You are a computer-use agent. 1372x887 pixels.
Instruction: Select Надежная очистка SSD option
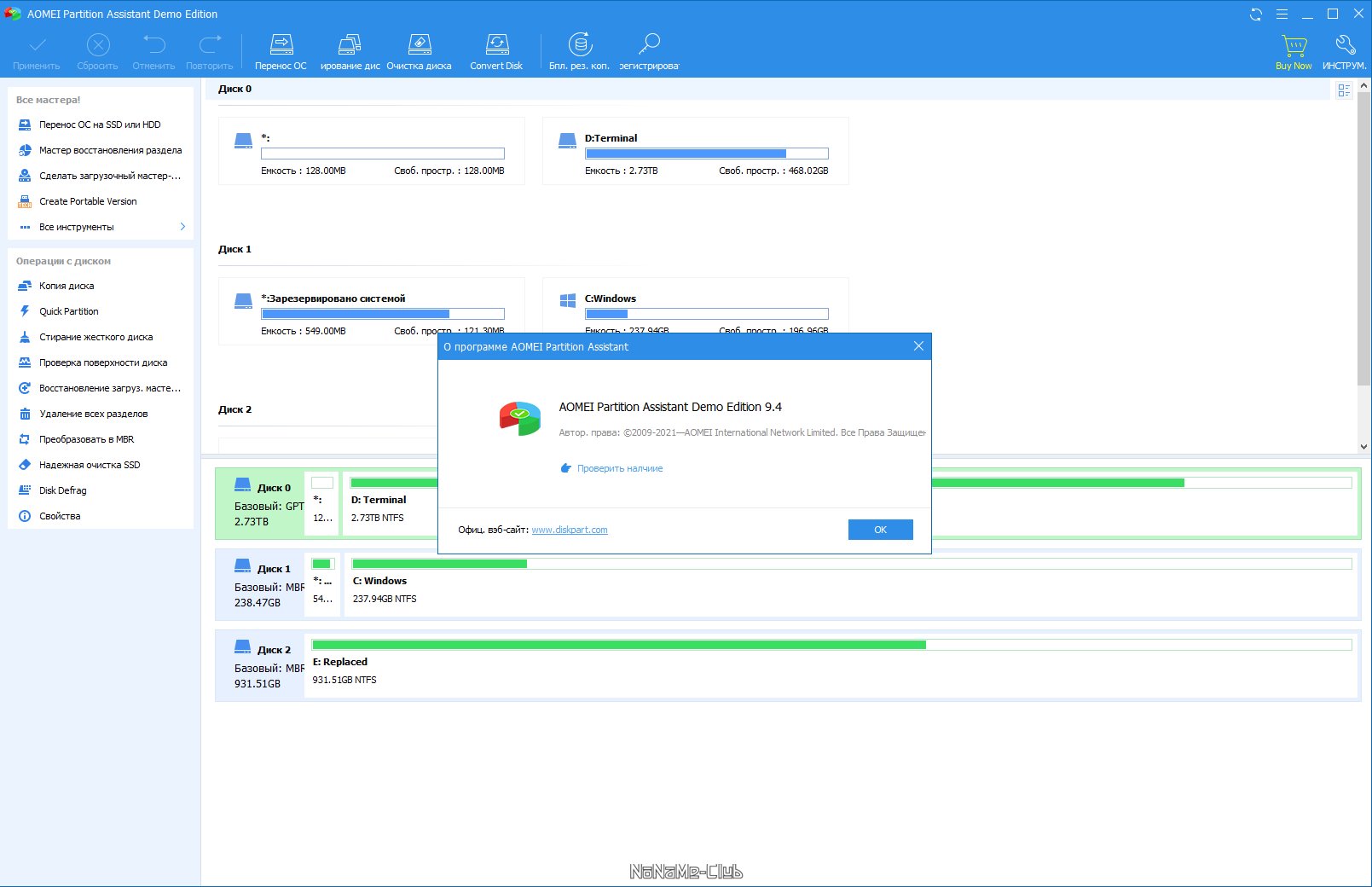[x=89, y=465]
